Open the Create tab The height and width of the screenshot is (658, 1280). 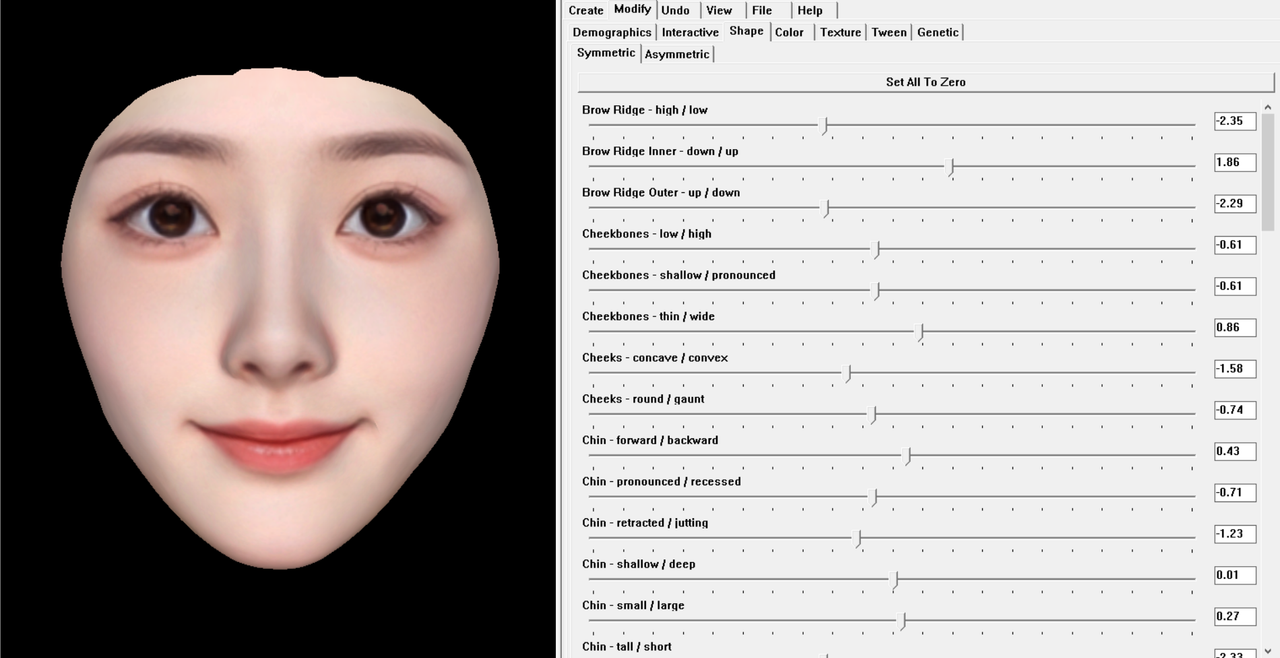(x=586, y=10)
